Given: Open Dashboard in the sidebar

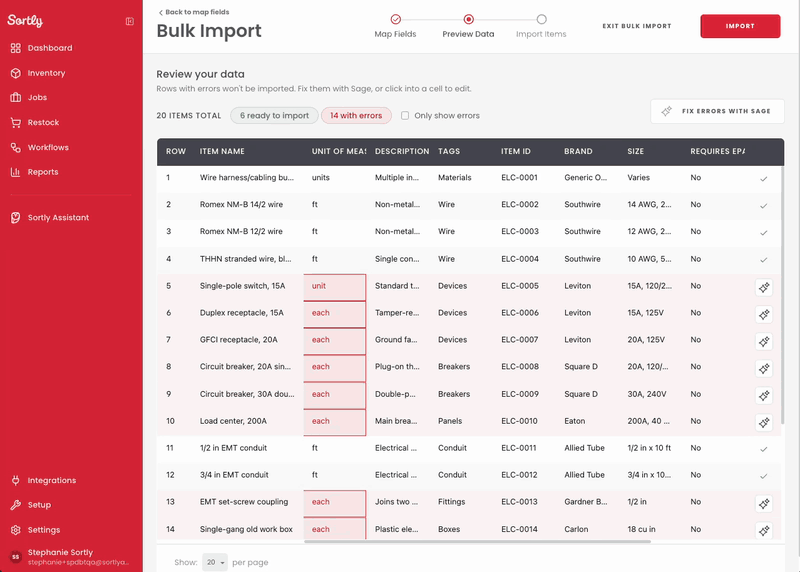Looking at the screenshot, I should coord(50,48).
